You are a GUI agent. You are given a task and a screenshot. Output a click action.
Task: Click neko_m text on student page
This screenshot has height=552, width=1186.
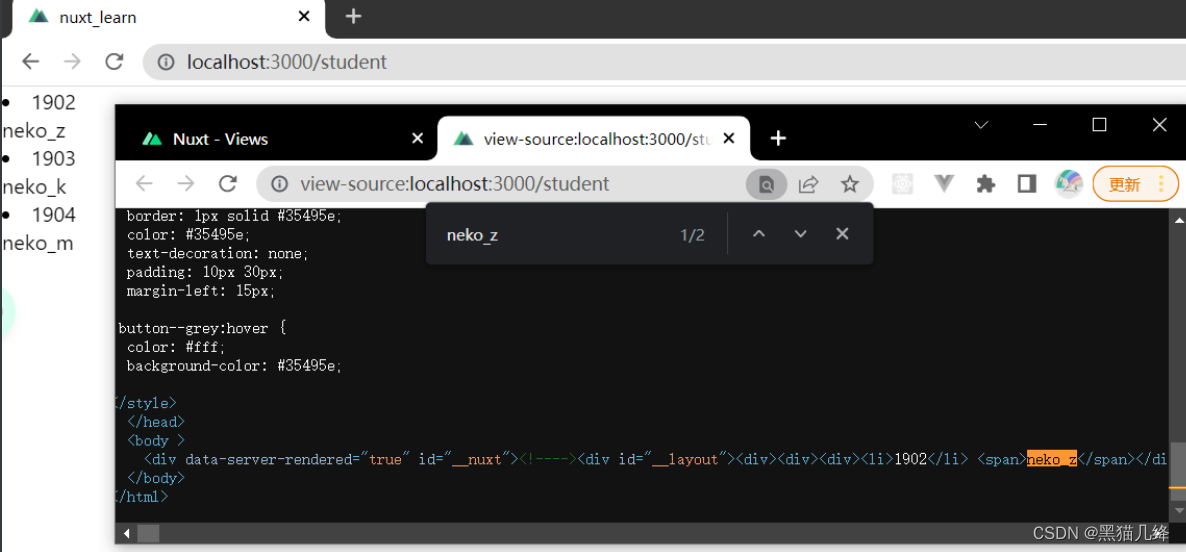pyautogui.click(x=38, y=244)
